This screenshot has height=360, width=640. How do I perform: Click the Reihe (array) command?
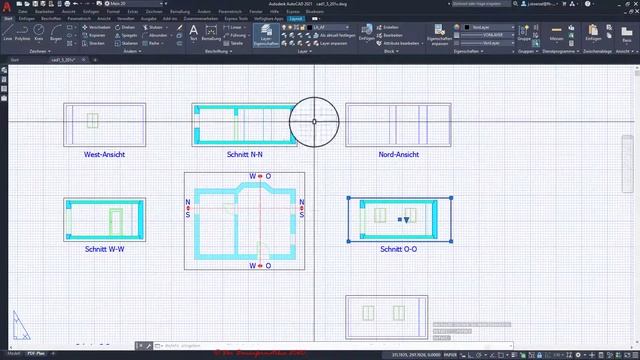[x=151, y=43]
